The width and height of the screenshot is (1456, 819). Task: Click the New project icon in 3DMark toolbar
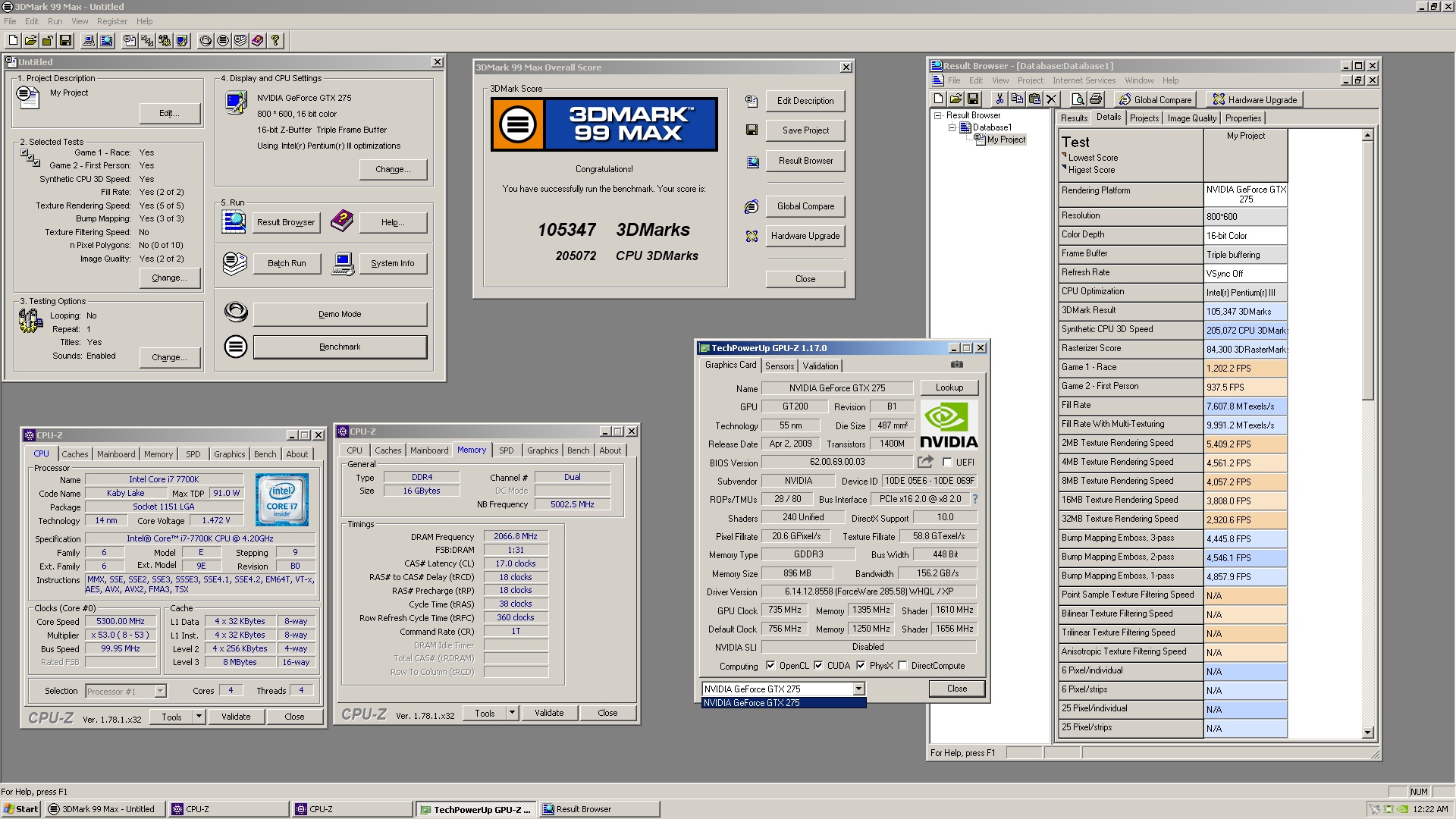pyautogui.click(x=14, y=40)
